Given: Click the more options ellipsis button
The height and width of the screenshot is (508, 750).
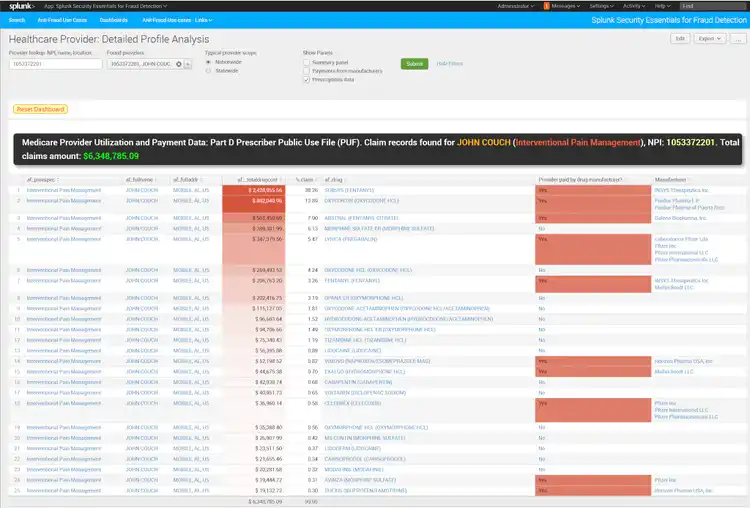Looking at the screenshot, I should (738, 38).
